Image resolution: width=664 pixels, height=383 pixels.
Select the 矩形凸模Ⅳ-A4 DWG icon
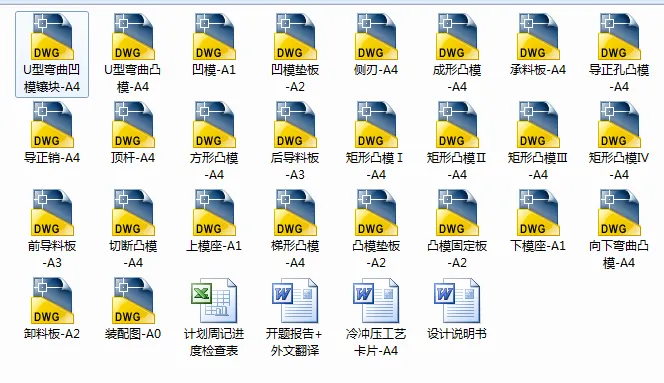coord(619,125)
